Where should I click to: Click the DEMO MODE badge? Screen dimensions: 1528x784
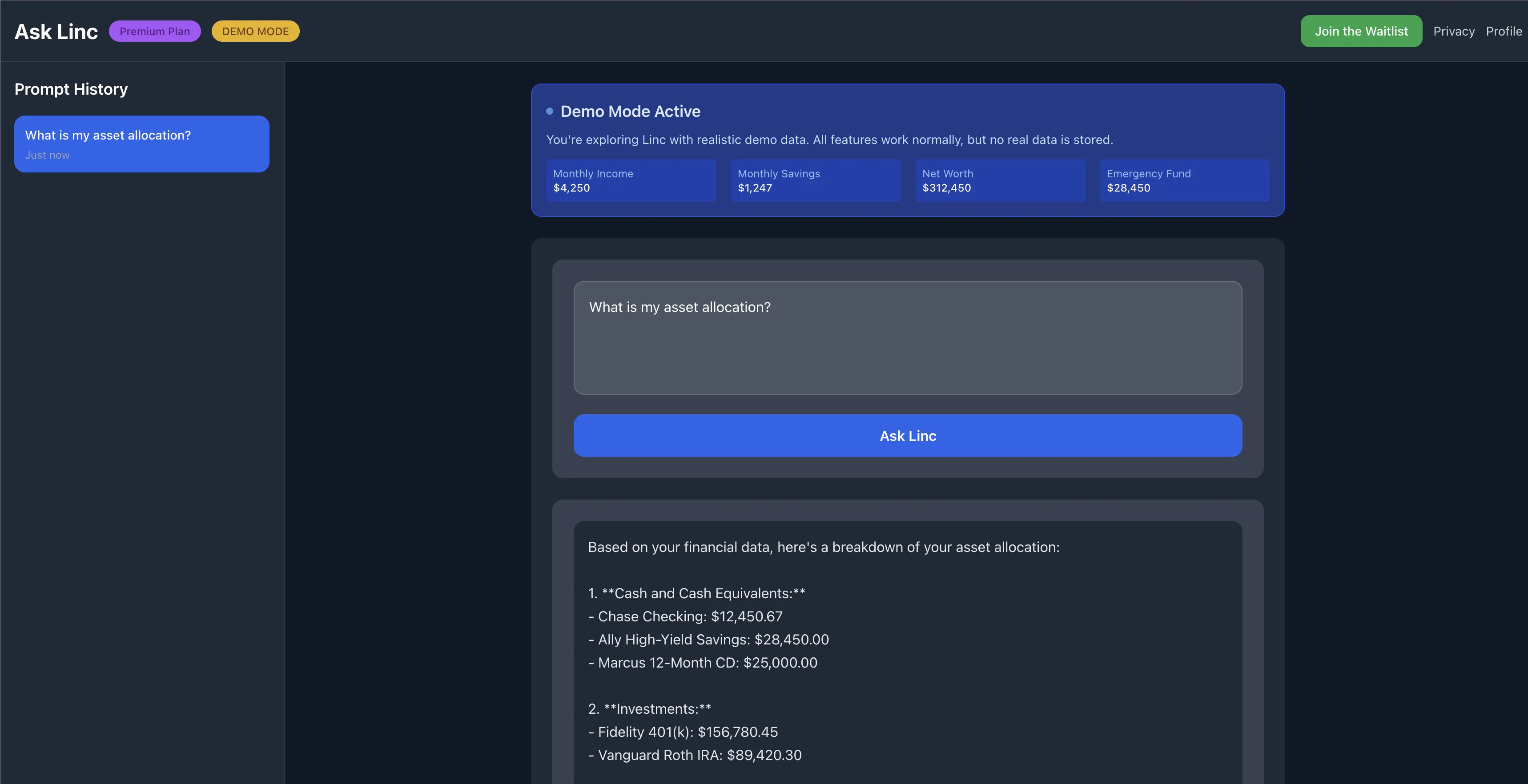(255, 32)
